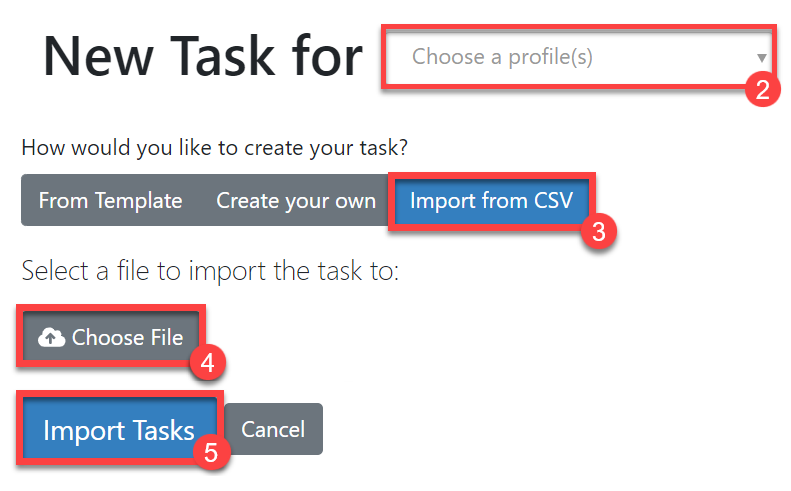This screenshot has width=791, height=491.
Task: Click the red number 5 badge
Action: (x=211, y=452)
